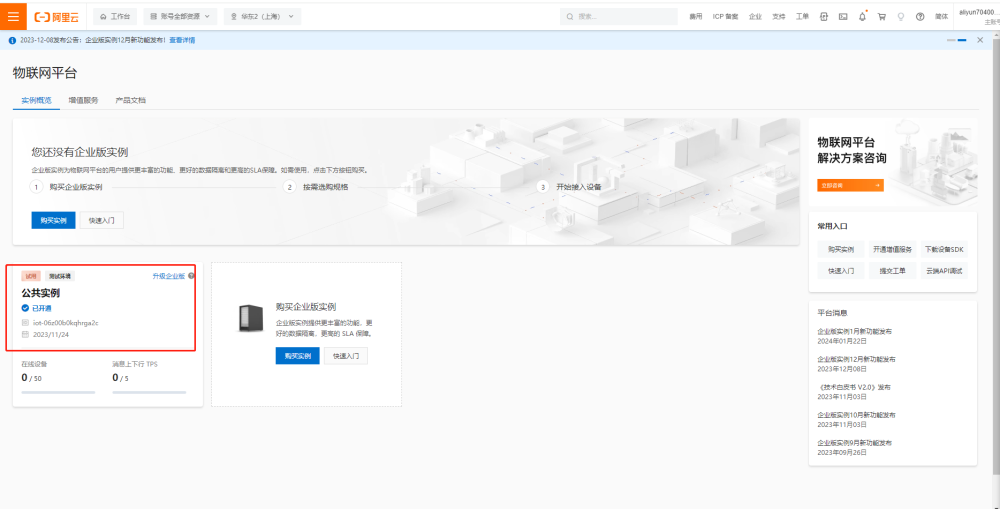Screen dimensions: 1000x509
Task: Open the 公共实例 instance
Action: click(x=41, y=293)
